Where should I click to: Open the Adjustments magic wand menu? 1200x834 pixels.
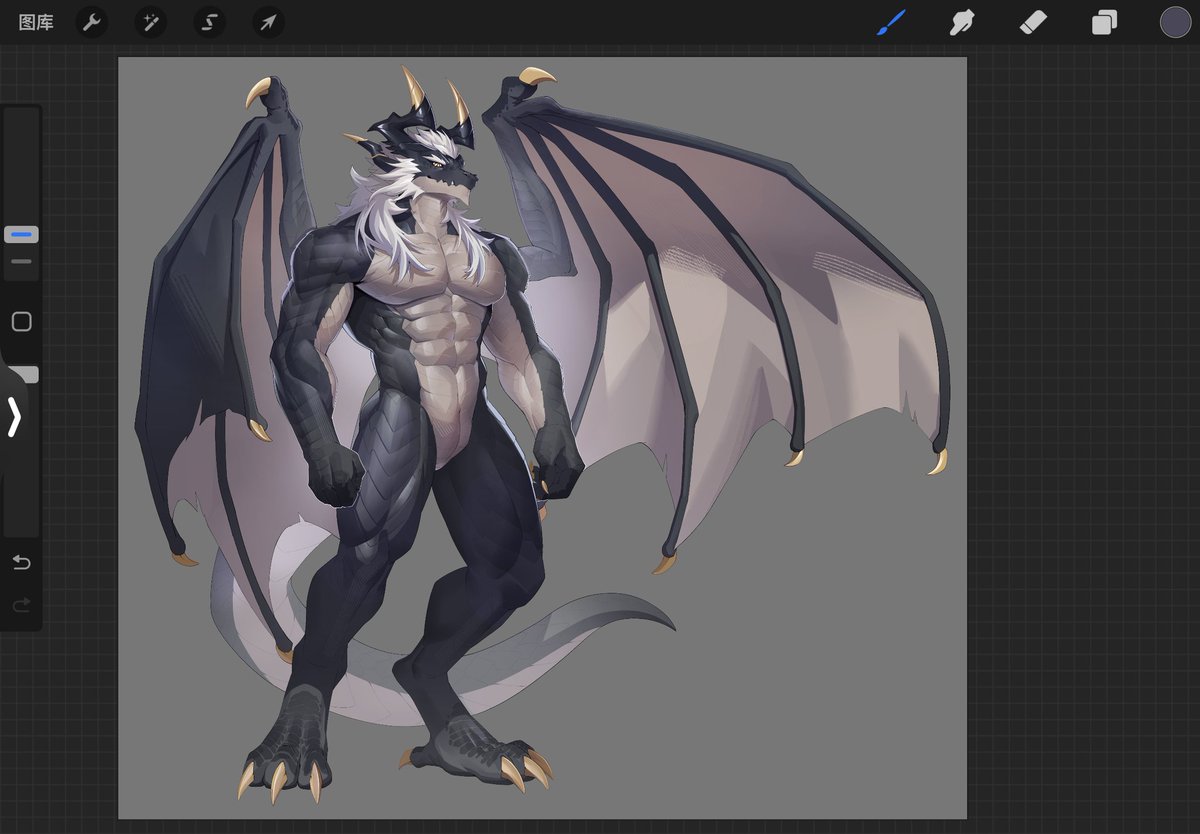(151, 22)
